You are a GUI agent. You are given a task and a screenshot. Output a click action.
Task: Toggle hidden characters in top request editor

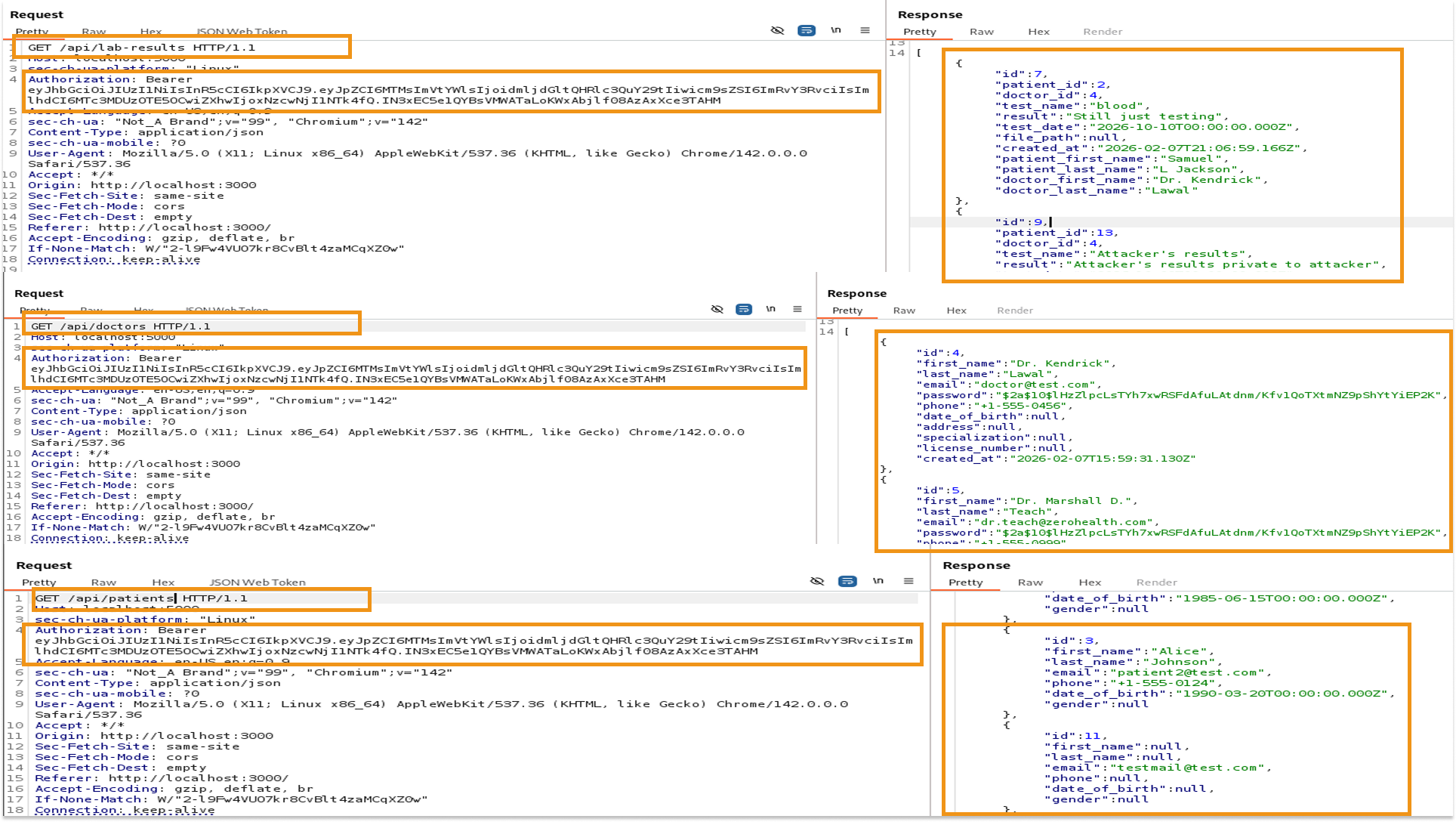coord(776,31)
